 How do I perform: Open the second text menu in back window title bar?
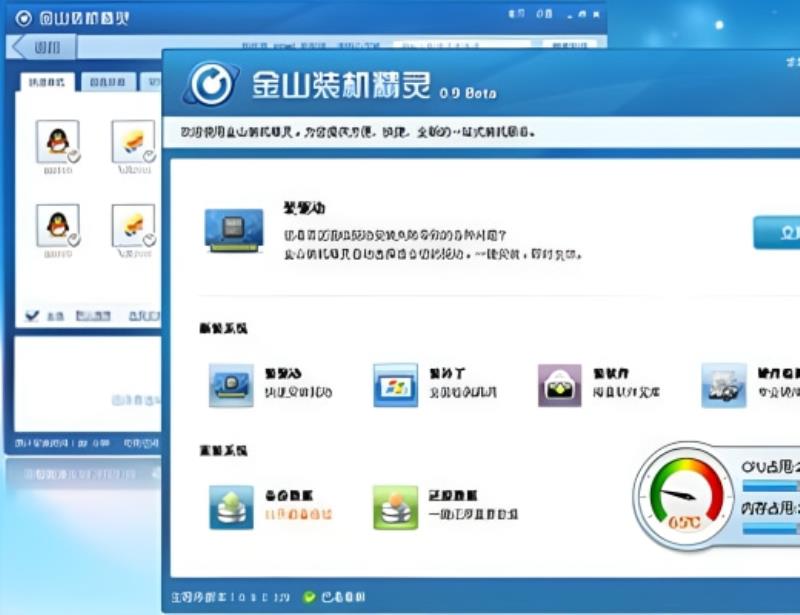tap(544, 14)
